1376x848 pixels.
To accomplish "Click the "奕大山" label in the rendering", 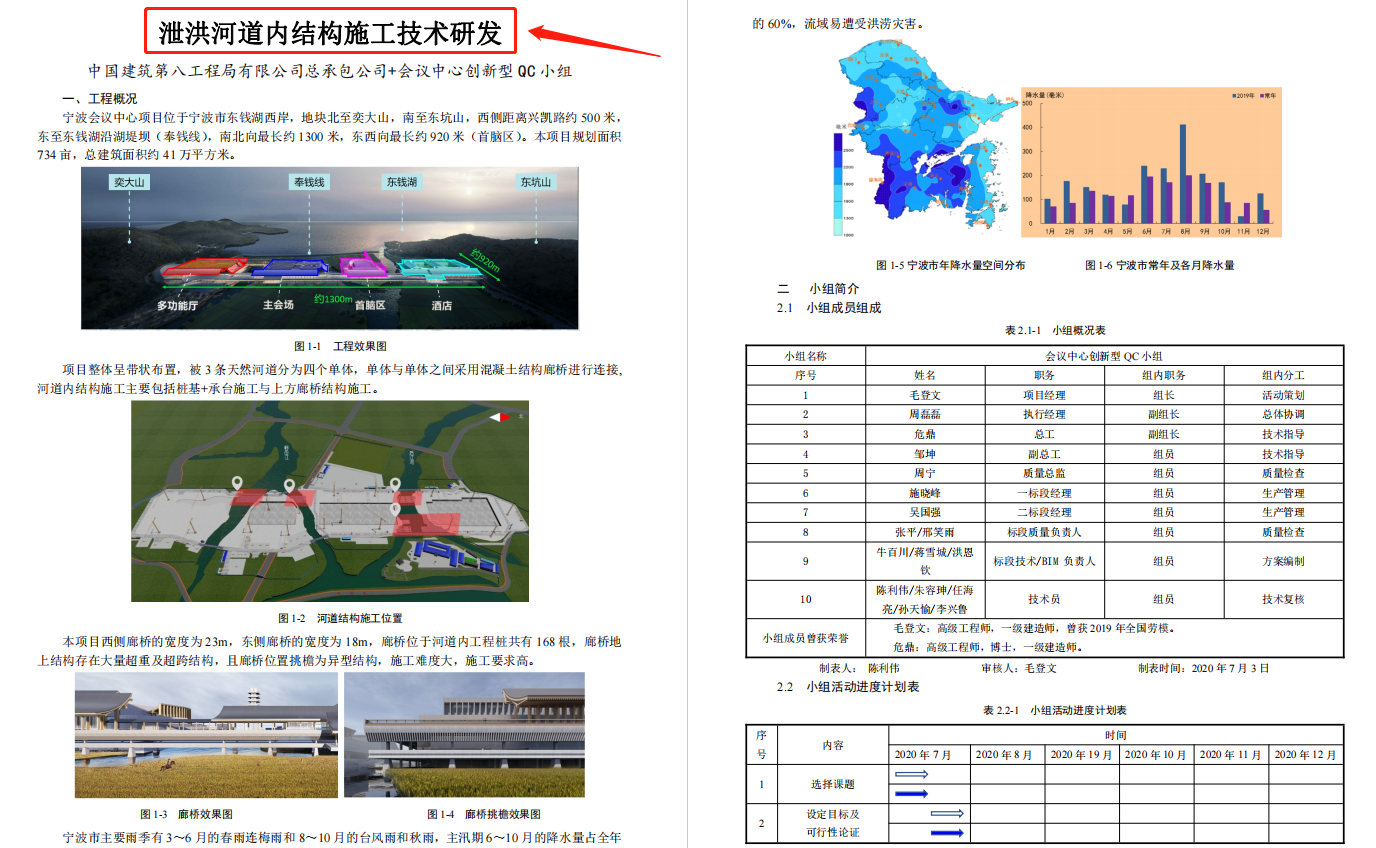I will [130, 183].
